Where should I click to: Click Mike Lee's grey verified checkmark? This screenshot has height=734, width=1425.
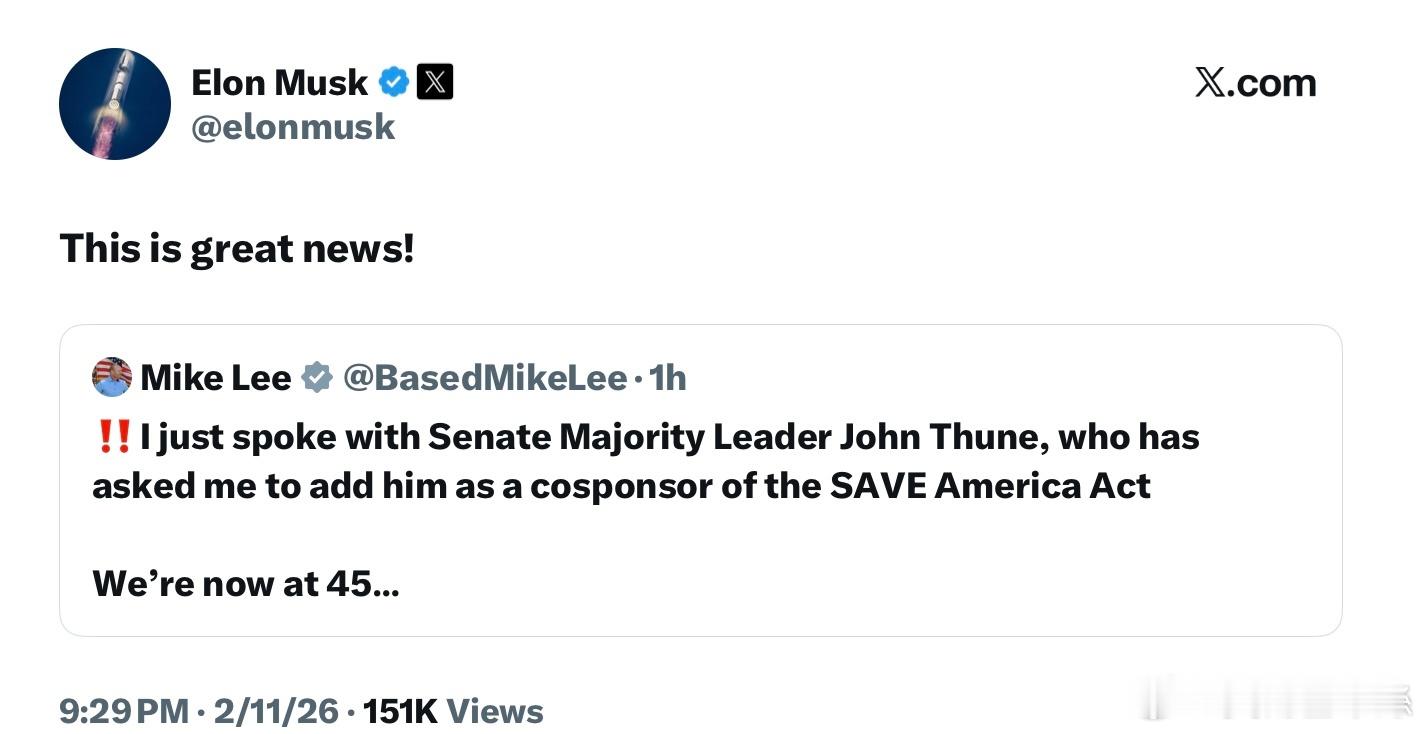(x=316, y=377)
